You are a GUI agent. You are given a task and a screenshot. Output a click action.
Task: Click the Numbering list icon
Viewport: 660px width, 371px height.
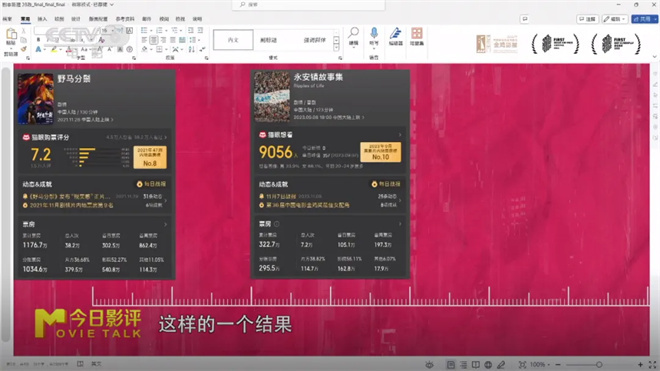point(160,30)
